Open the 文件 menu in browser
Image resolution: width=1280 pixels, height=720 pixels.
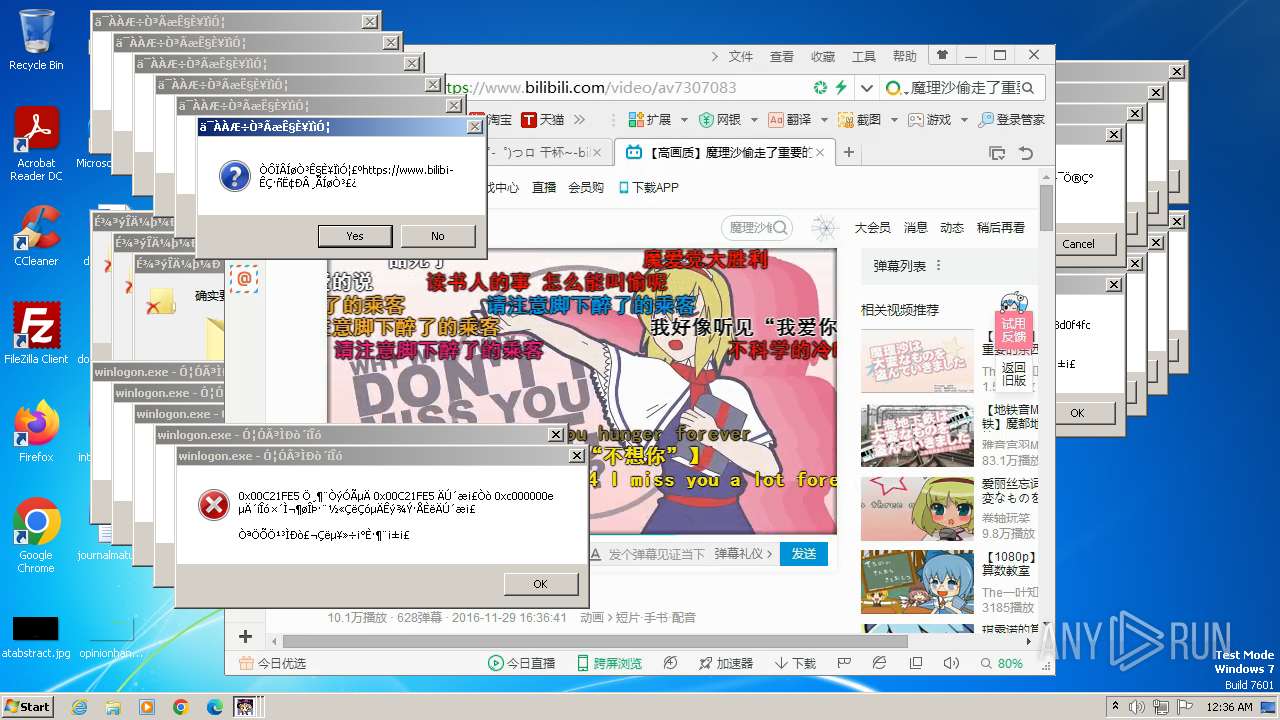coord(741,57)
